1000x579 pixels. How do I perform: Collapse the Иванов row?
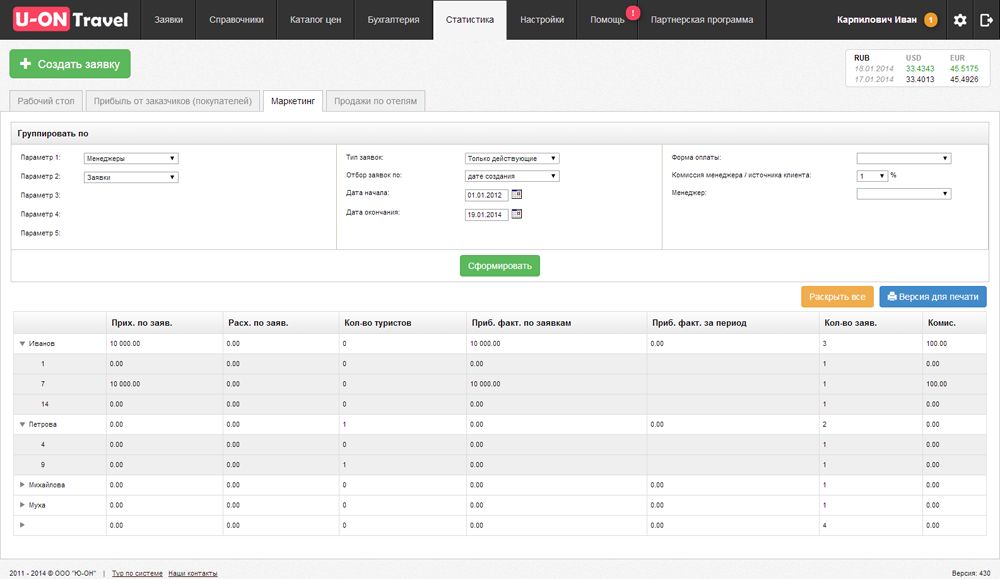pos(22,344)
